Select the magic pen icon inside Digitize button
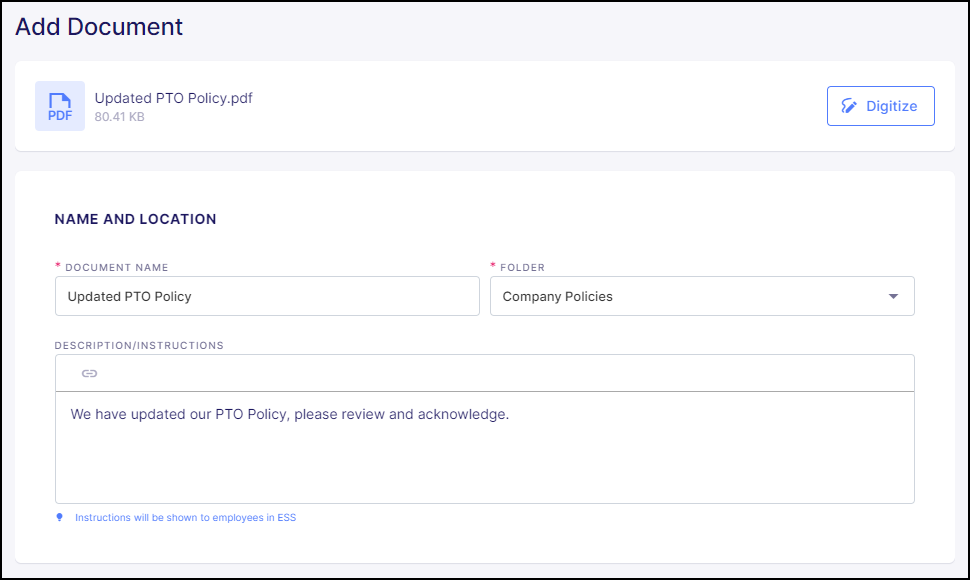Viewport: 970px width, 580px height. tap(851, 105)
